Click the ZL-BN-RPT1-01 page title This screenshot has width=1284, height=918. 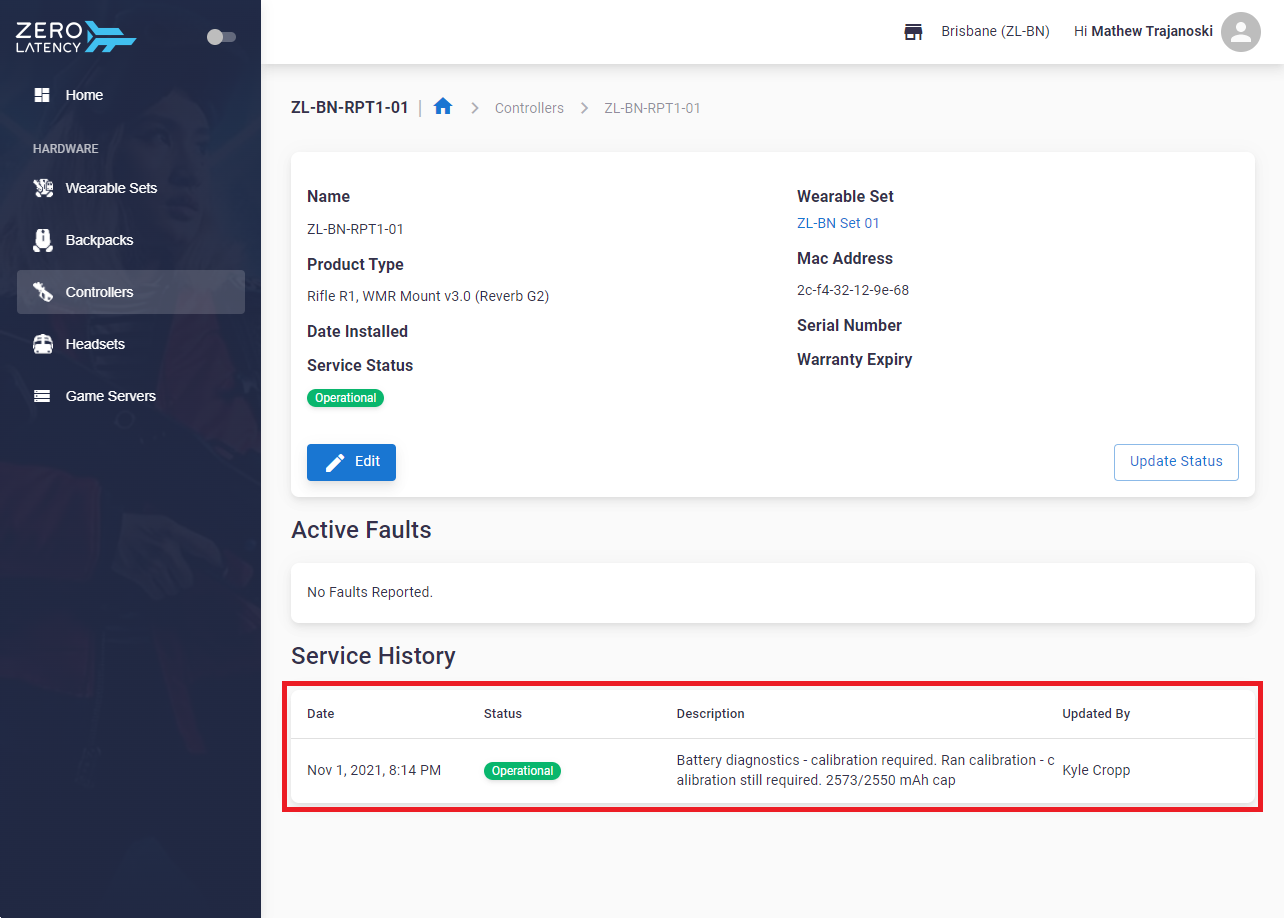[x=350, y=107]
